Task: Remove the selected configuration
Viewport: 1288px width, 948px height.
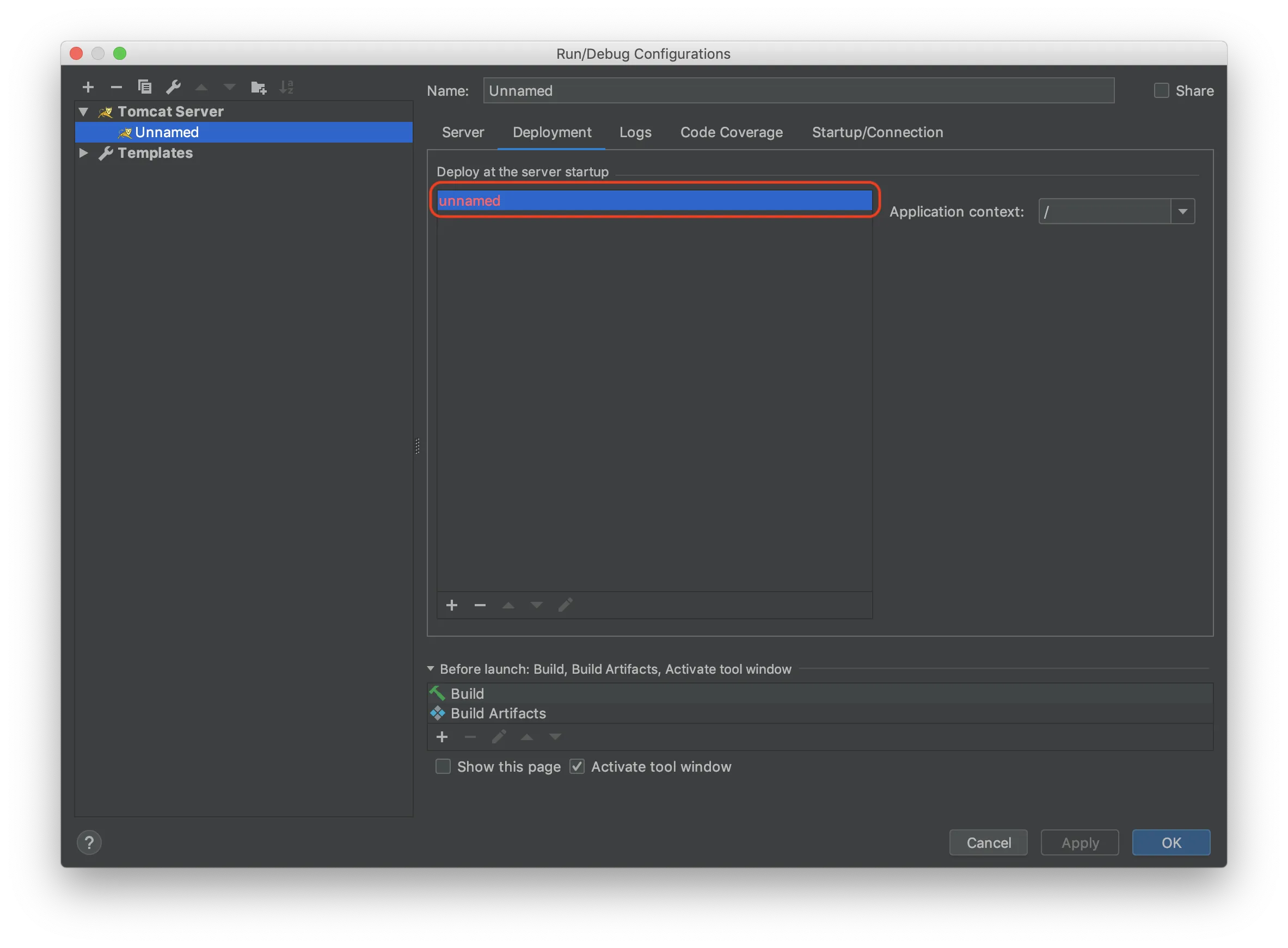Action: click(116, 87)
